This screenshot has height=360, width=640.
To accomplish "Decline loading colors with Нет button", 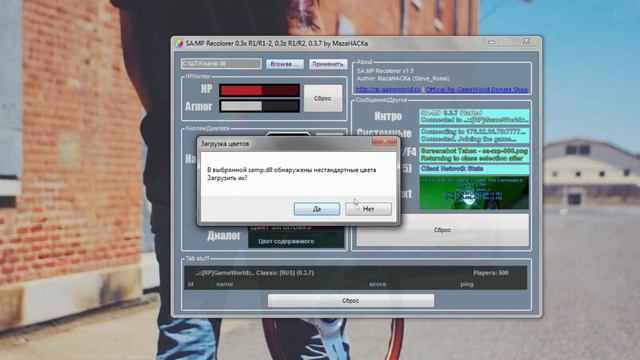I will pos(368,209).
